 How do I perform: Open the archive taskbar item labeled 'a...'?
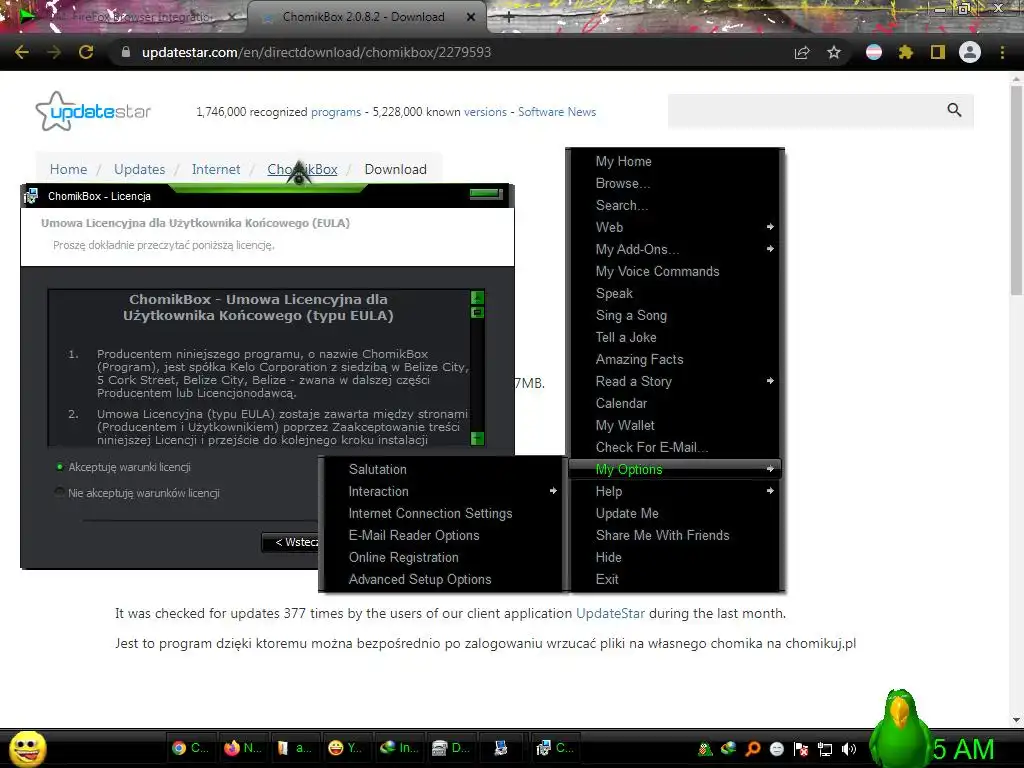(x=295, y=748)
